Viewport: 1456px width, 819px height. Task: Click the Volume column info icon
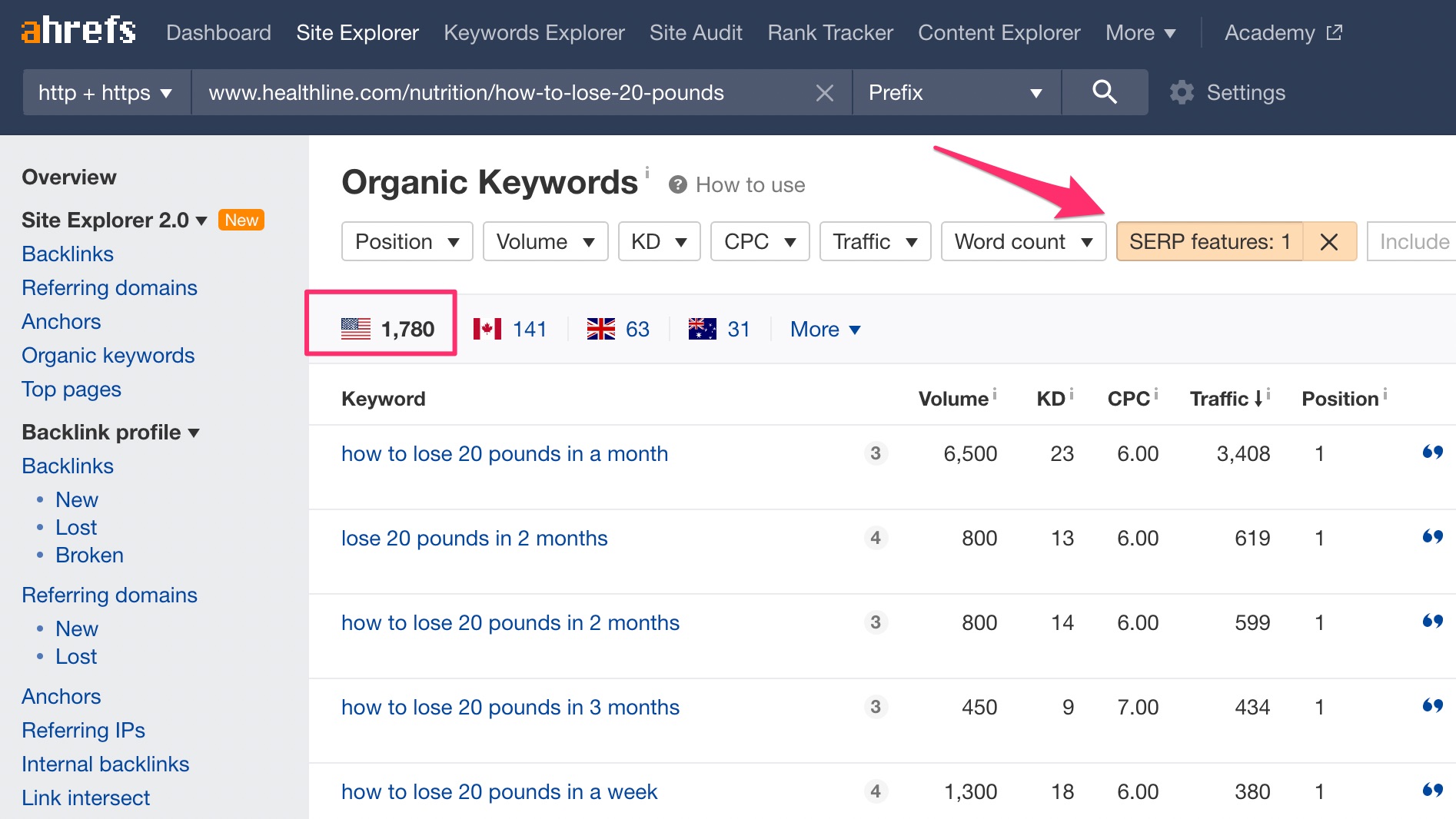995,393
